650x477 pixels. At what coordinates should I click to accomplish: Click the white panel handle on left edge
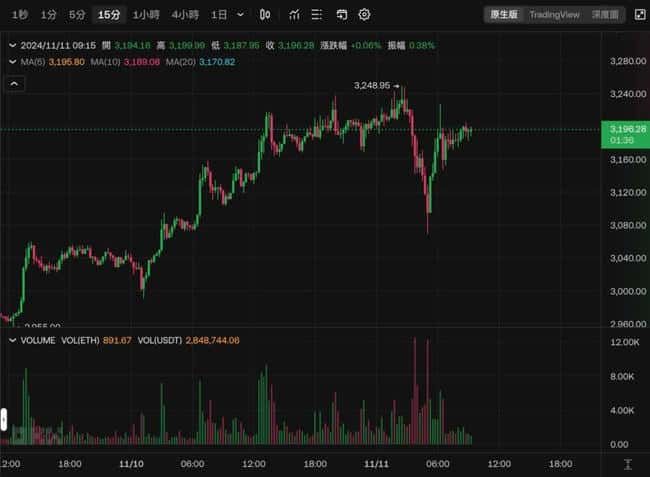[x=4, y=418]
